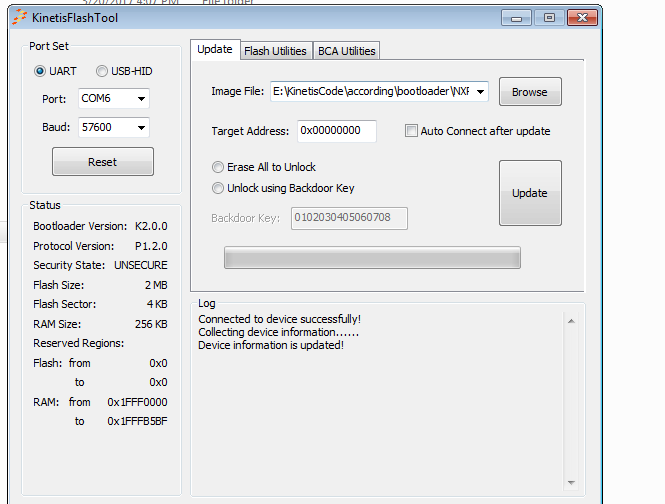The image size is (665, 504).
Task: Select Erase All to Unlock option
Action: 218,167
